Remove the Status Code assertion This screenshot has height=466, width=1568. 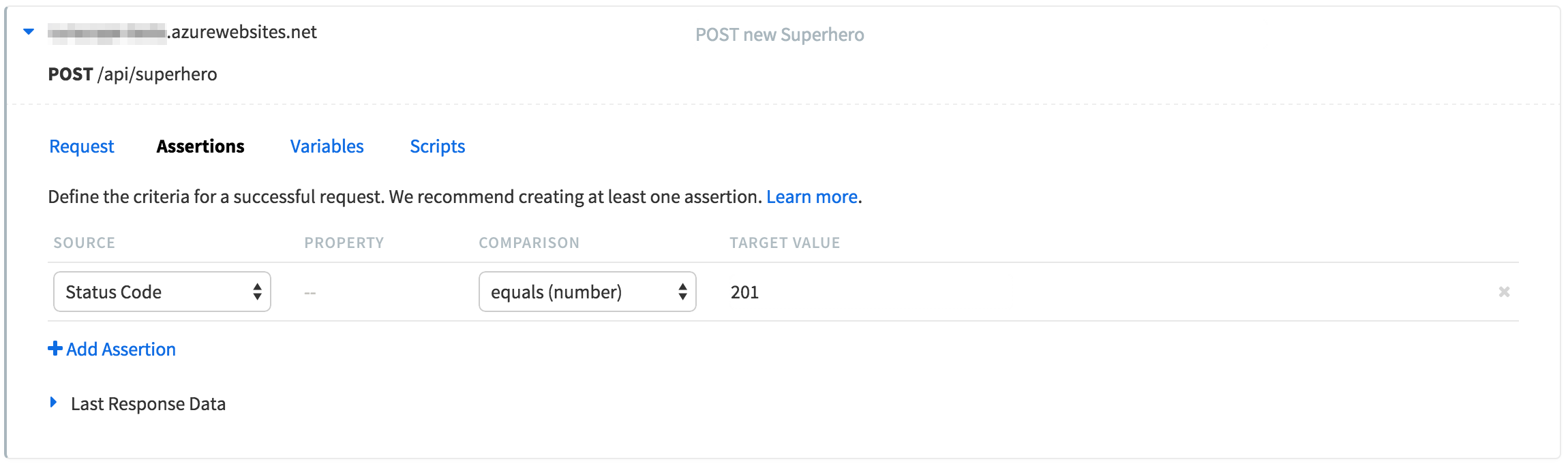pos(1504,292)
